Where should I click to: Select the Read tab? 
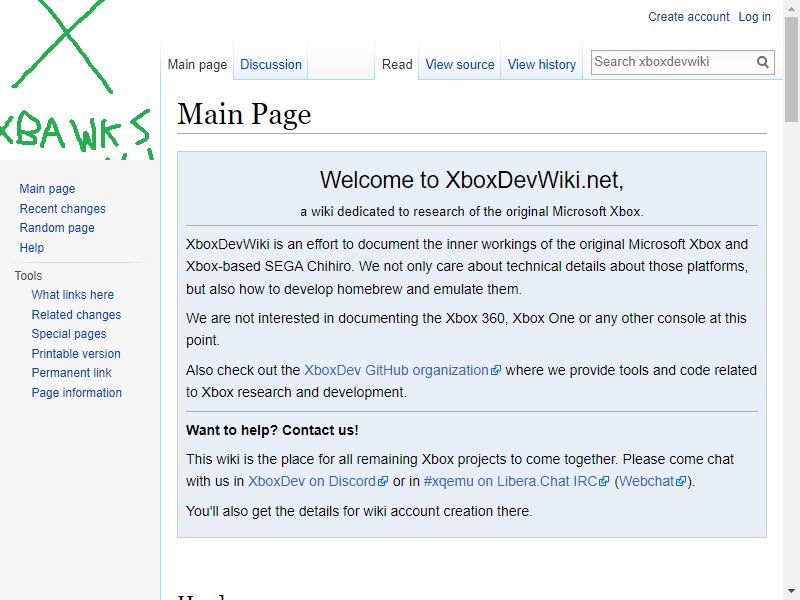coord(397,65)
